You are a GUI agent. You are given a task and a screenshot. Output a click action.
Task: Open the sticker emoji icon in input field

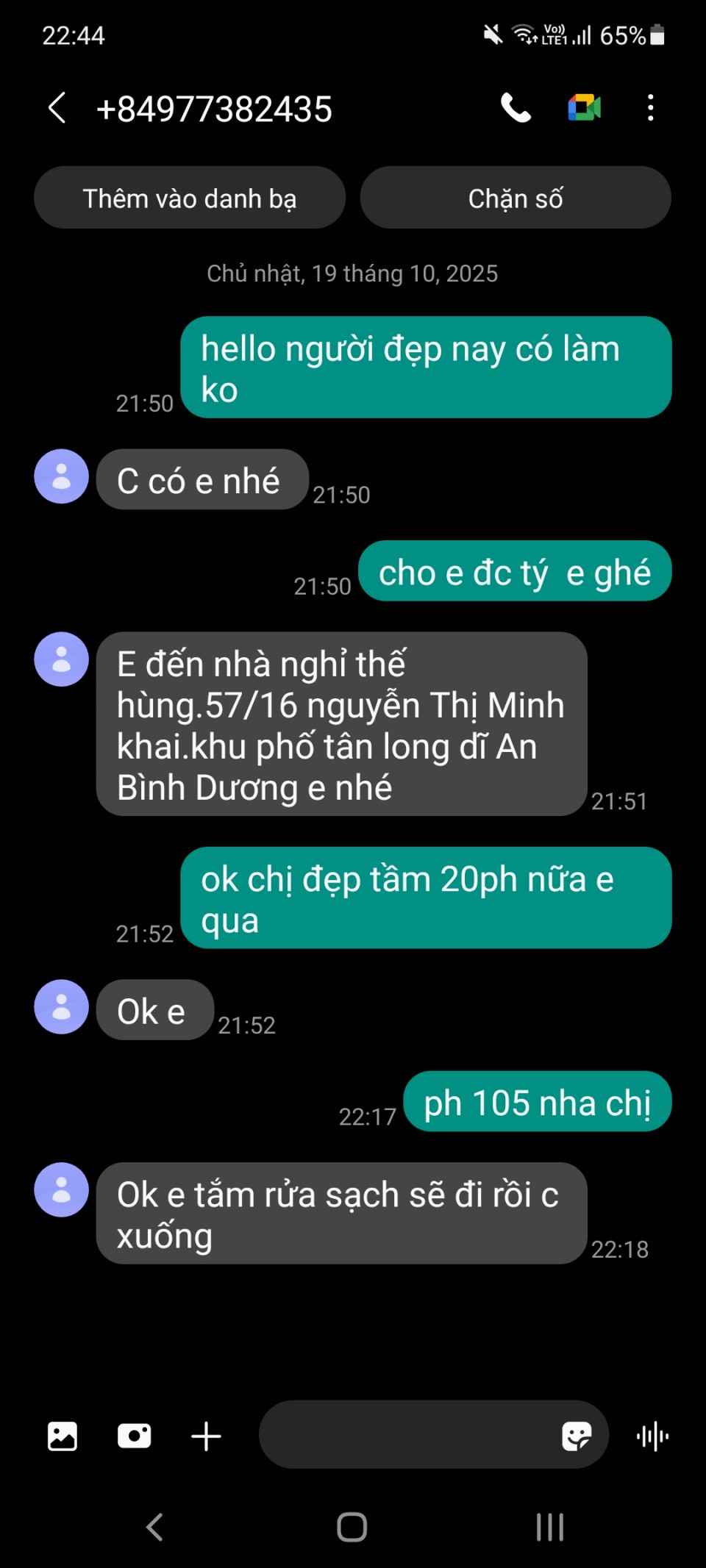click(x=577, y=1436)
